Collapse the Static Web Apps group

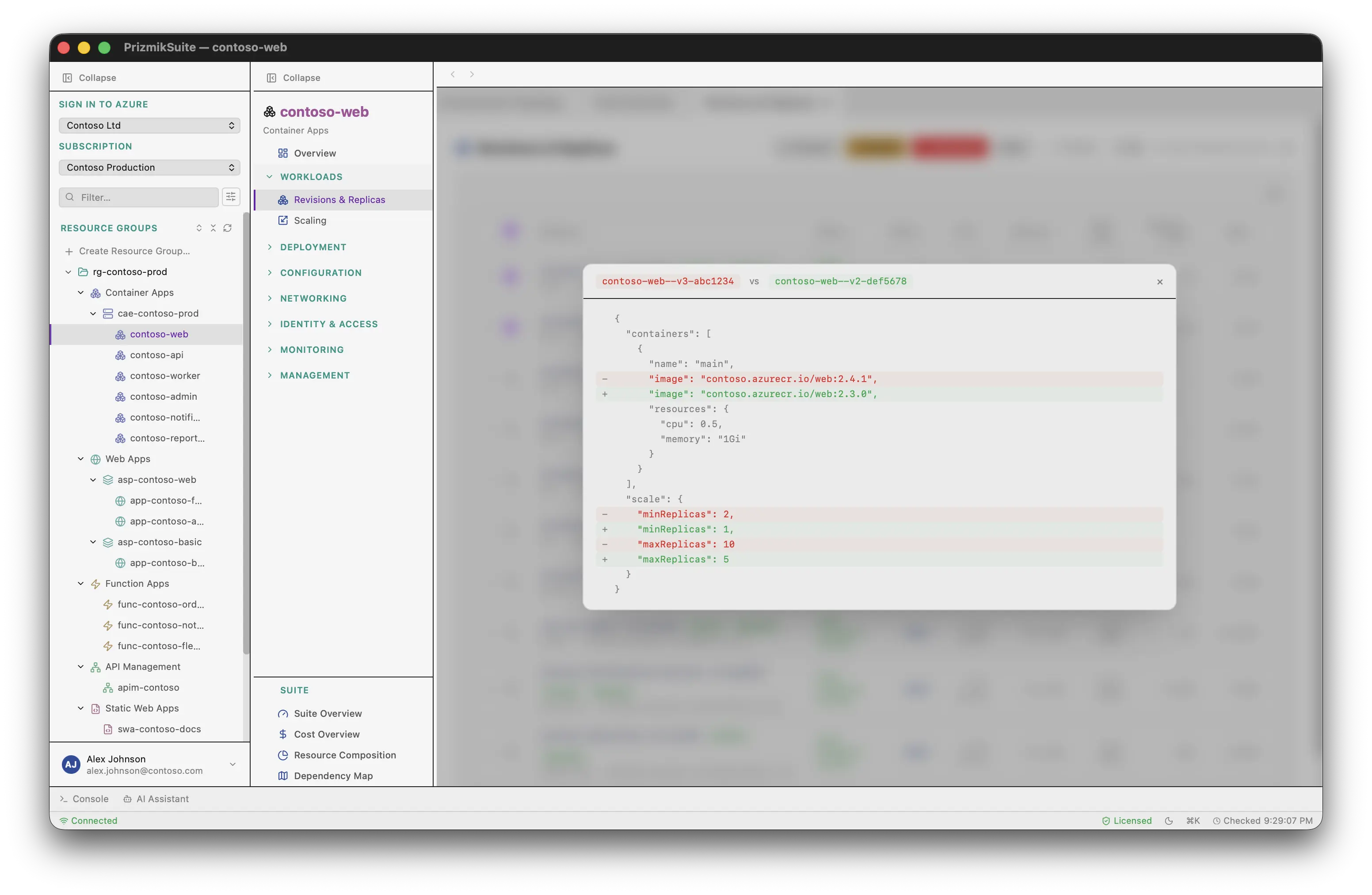point(81,708)
